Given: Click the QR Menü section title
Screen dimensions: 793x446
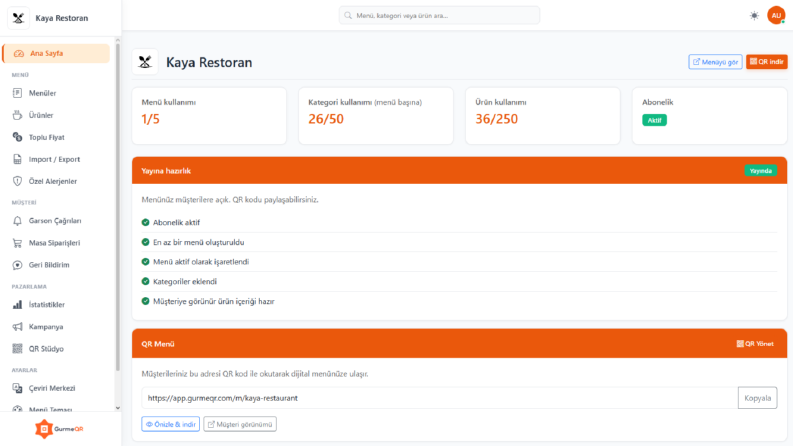Looking at the screenshot, I should click(158, 344).
